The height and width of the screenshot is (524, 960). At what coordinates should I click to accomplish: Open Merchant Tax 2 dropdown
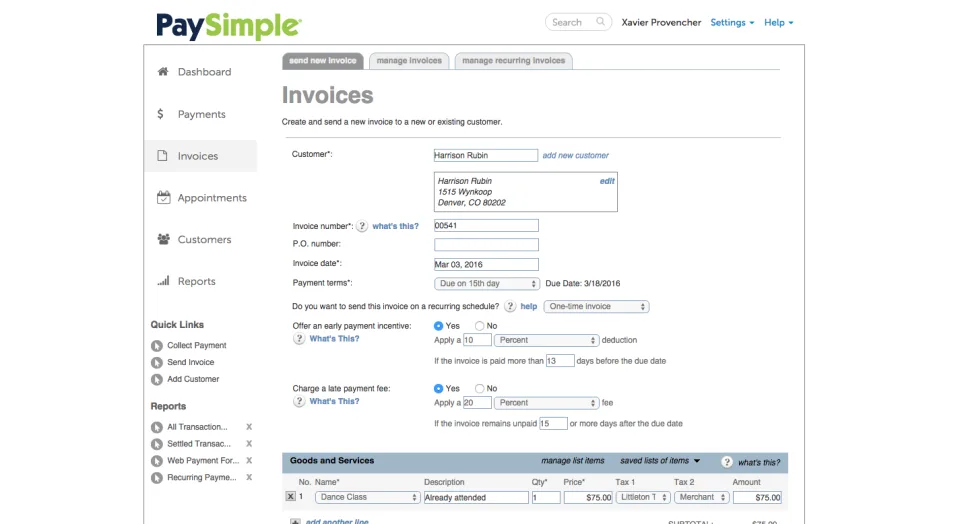(702, 497)
